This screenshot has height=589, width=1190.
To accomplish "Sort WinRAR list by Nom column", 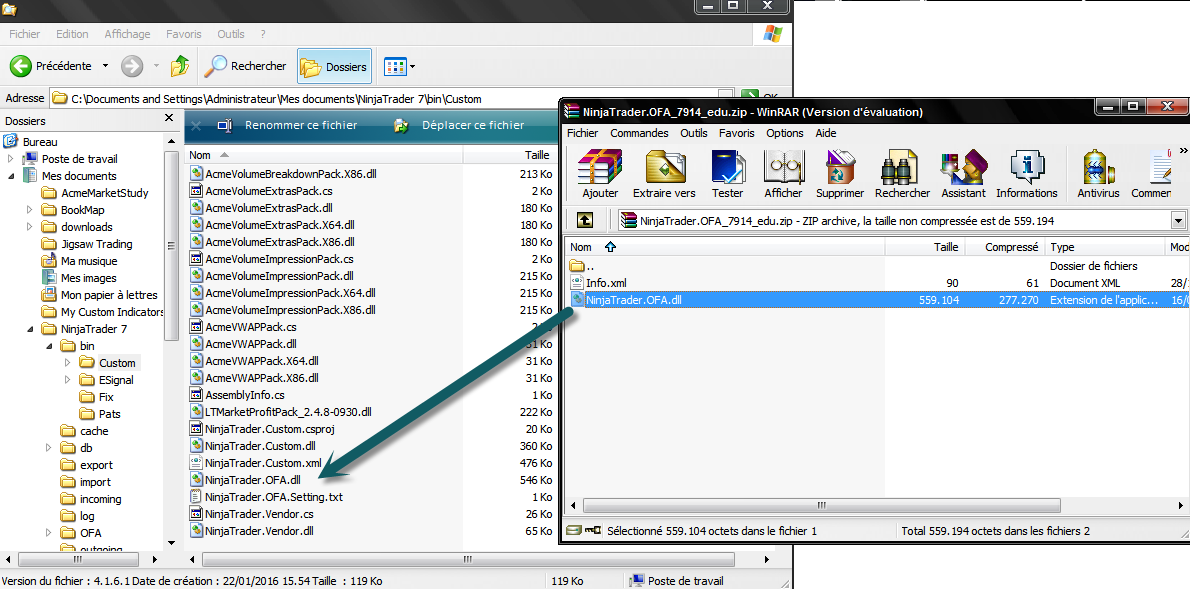I will (726, 247).
